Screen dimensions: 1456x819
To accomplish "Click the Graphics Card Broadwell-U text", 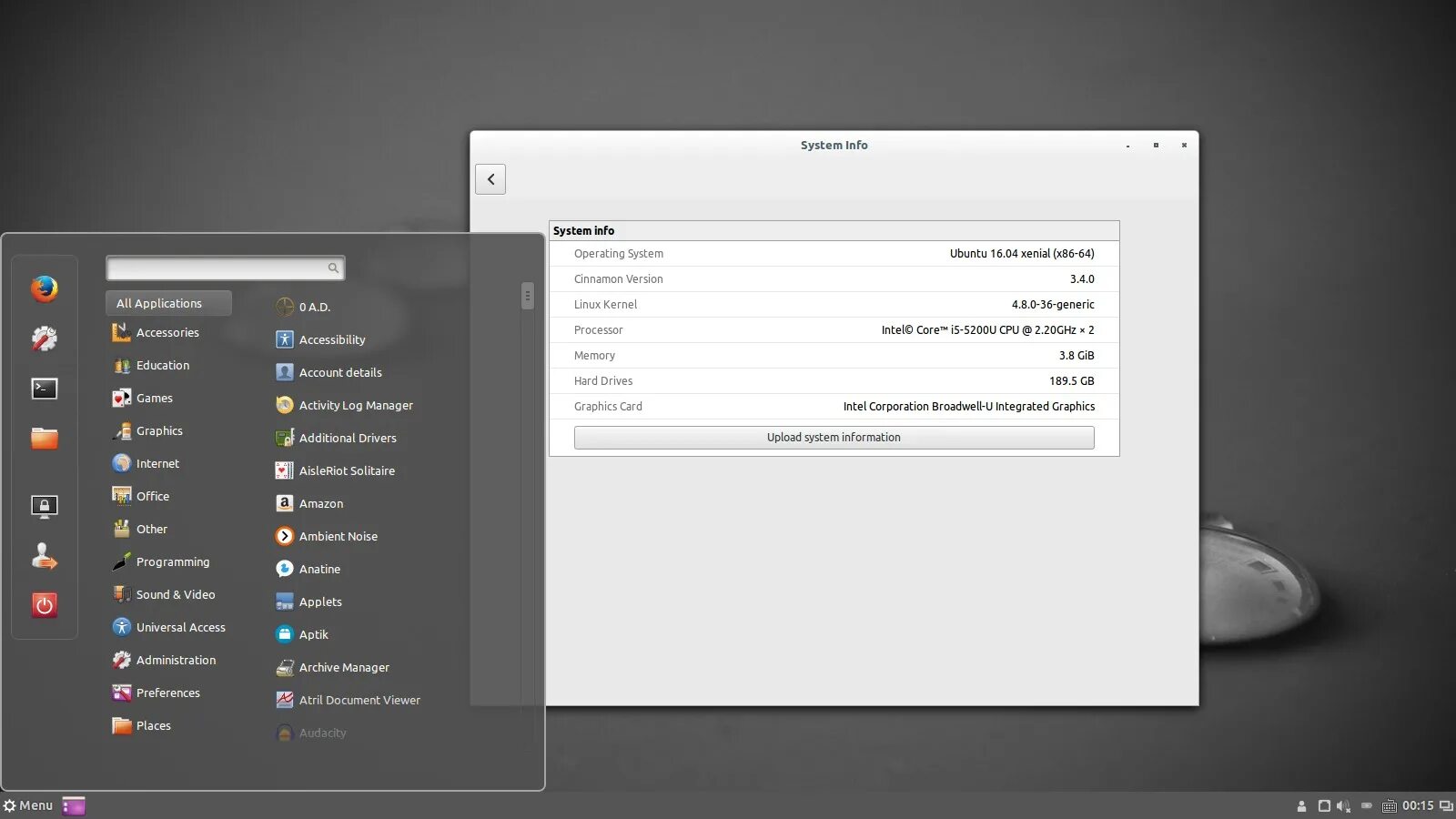I will point(969,407).
